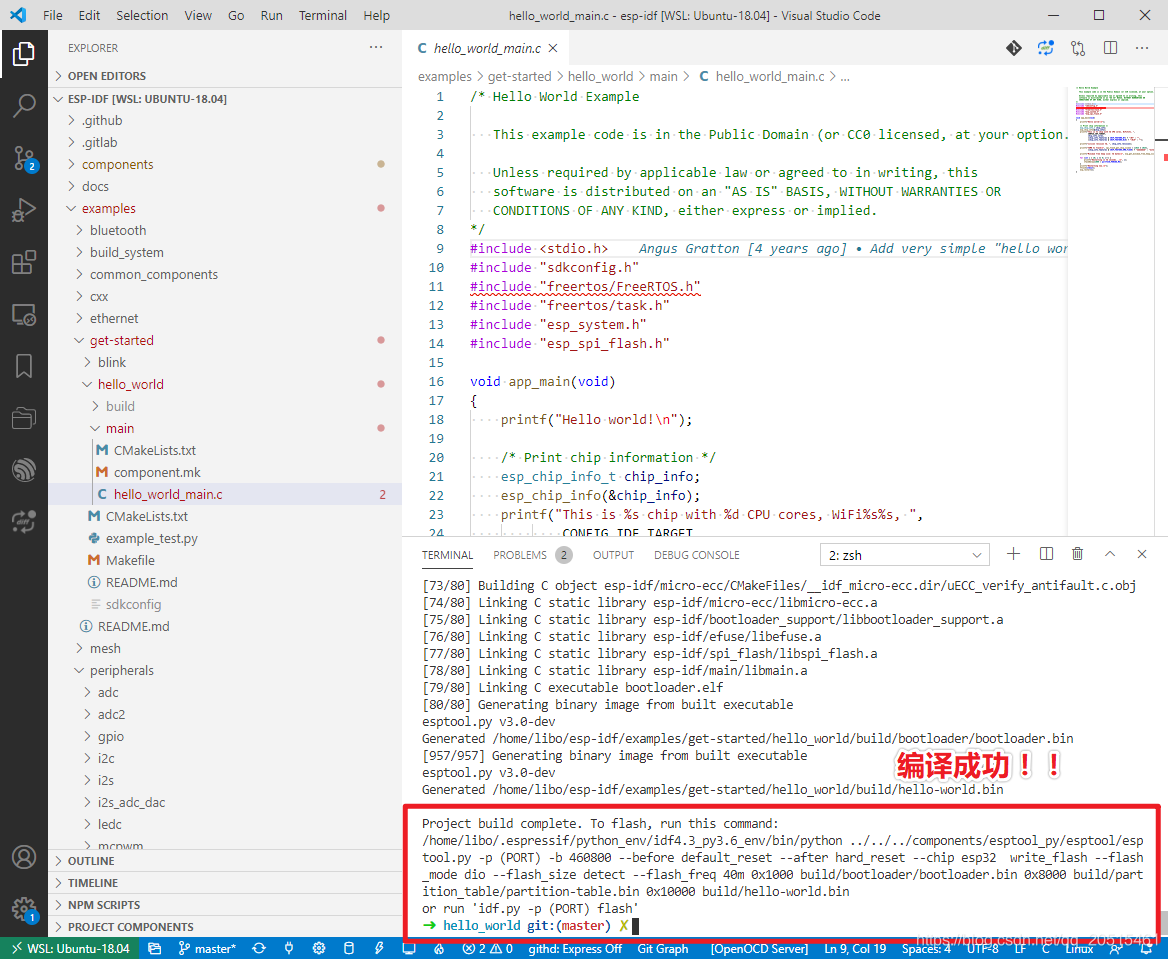
Task: Toggle githd Express Off in status bar
Action: coord(574,949)
